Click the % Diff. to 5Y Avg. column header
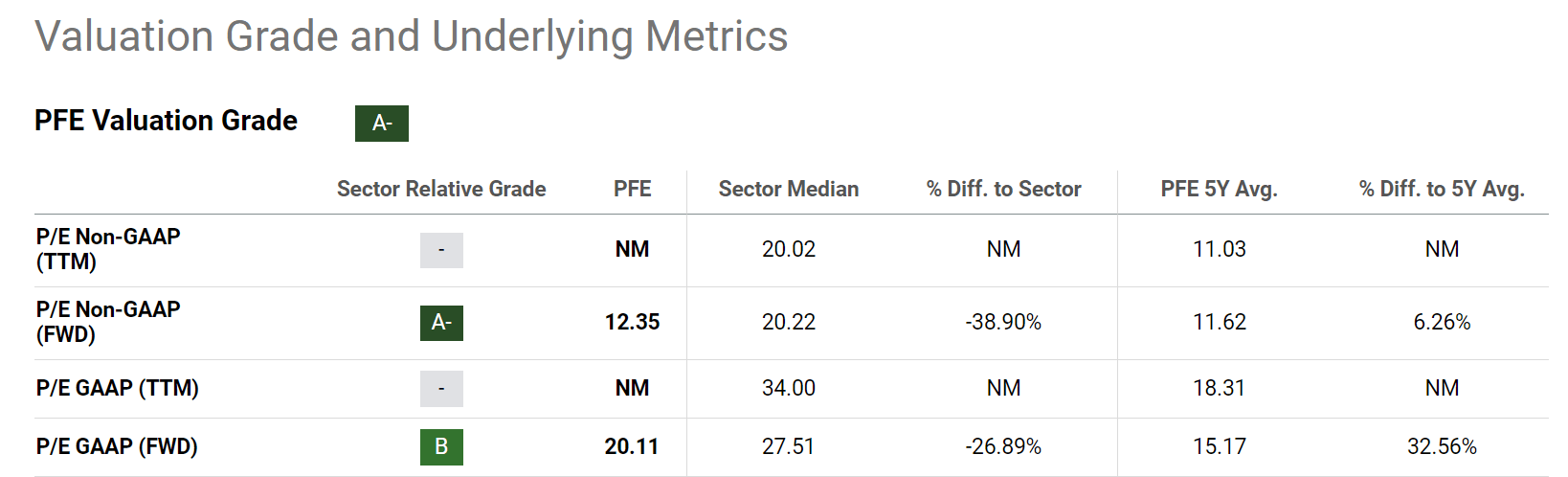The height and width of the screenshot is (477, 1568). 1442,190
